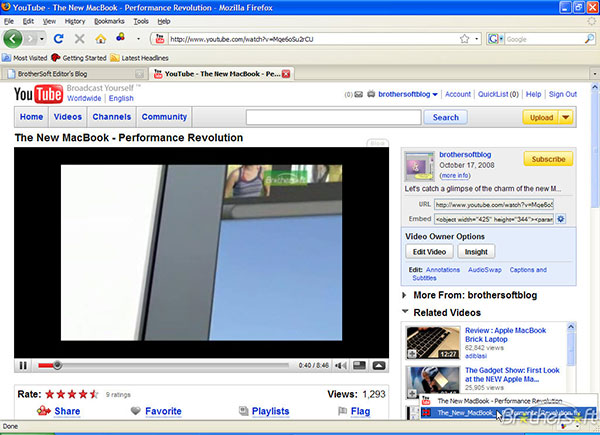Viewport: 600px width, 435px height.
Task: Select the video URL text field
Action: coord(494,205)
